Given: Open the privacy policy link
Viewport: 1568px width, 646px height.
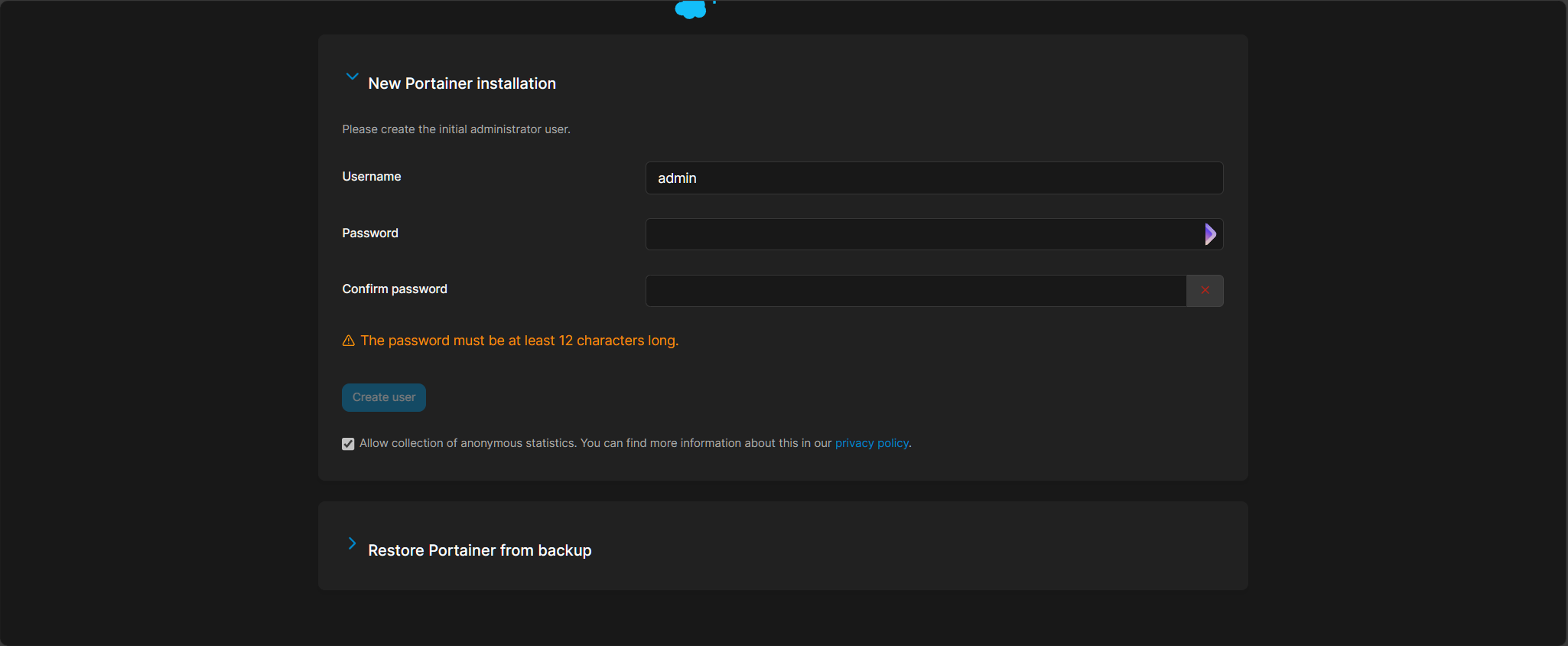Looking at the screenshot, I should click(871, 443).
